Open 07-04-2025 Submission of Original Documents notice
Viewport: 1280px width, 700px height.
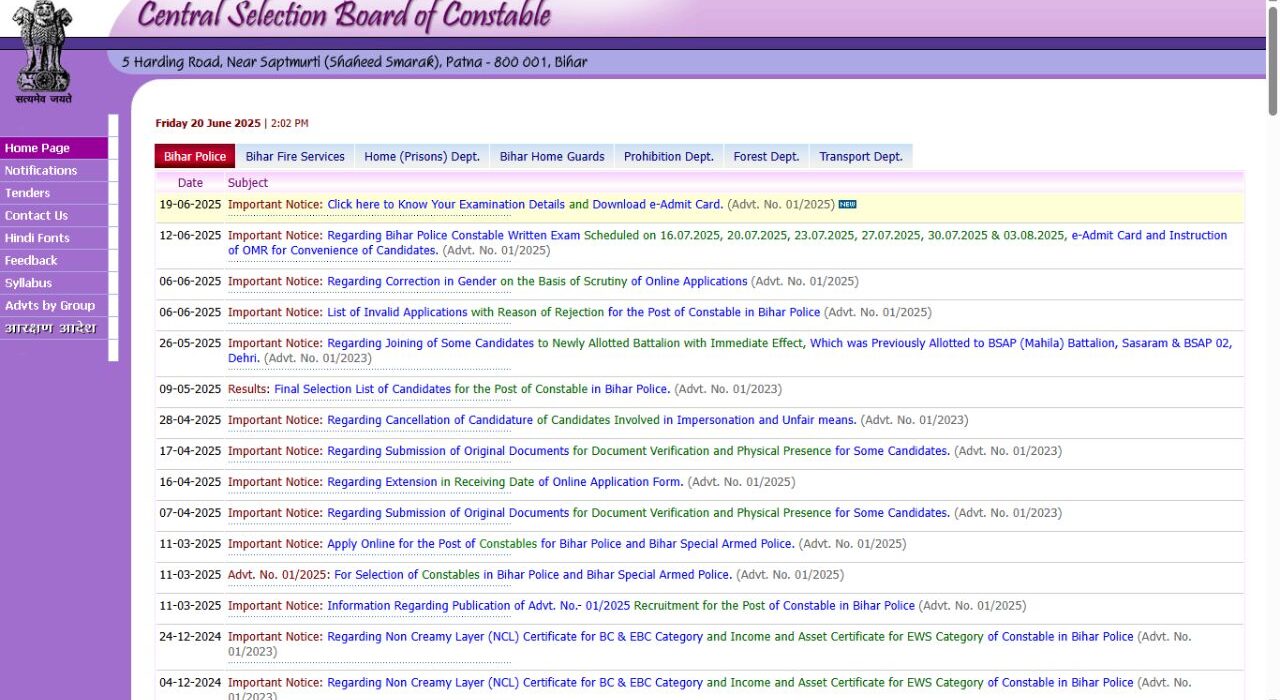click(448, 513)
